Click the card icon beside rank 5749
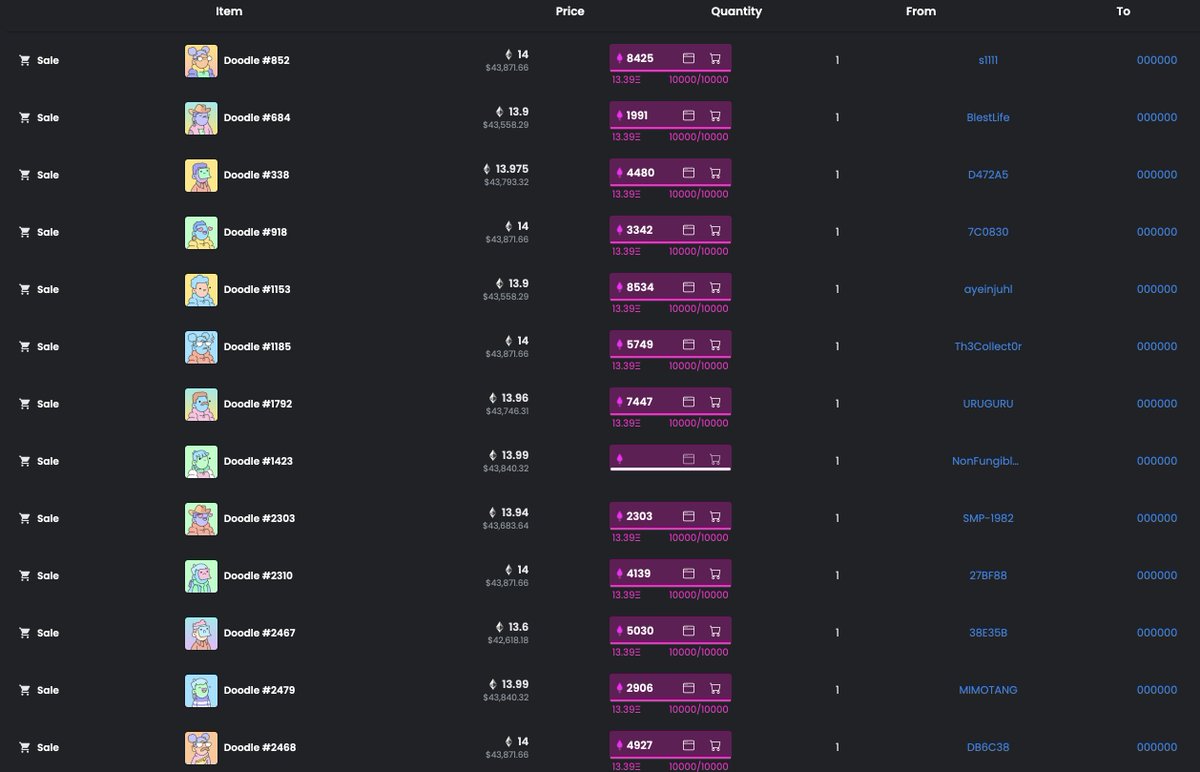The image size is (1200, 772). point(688,344)
